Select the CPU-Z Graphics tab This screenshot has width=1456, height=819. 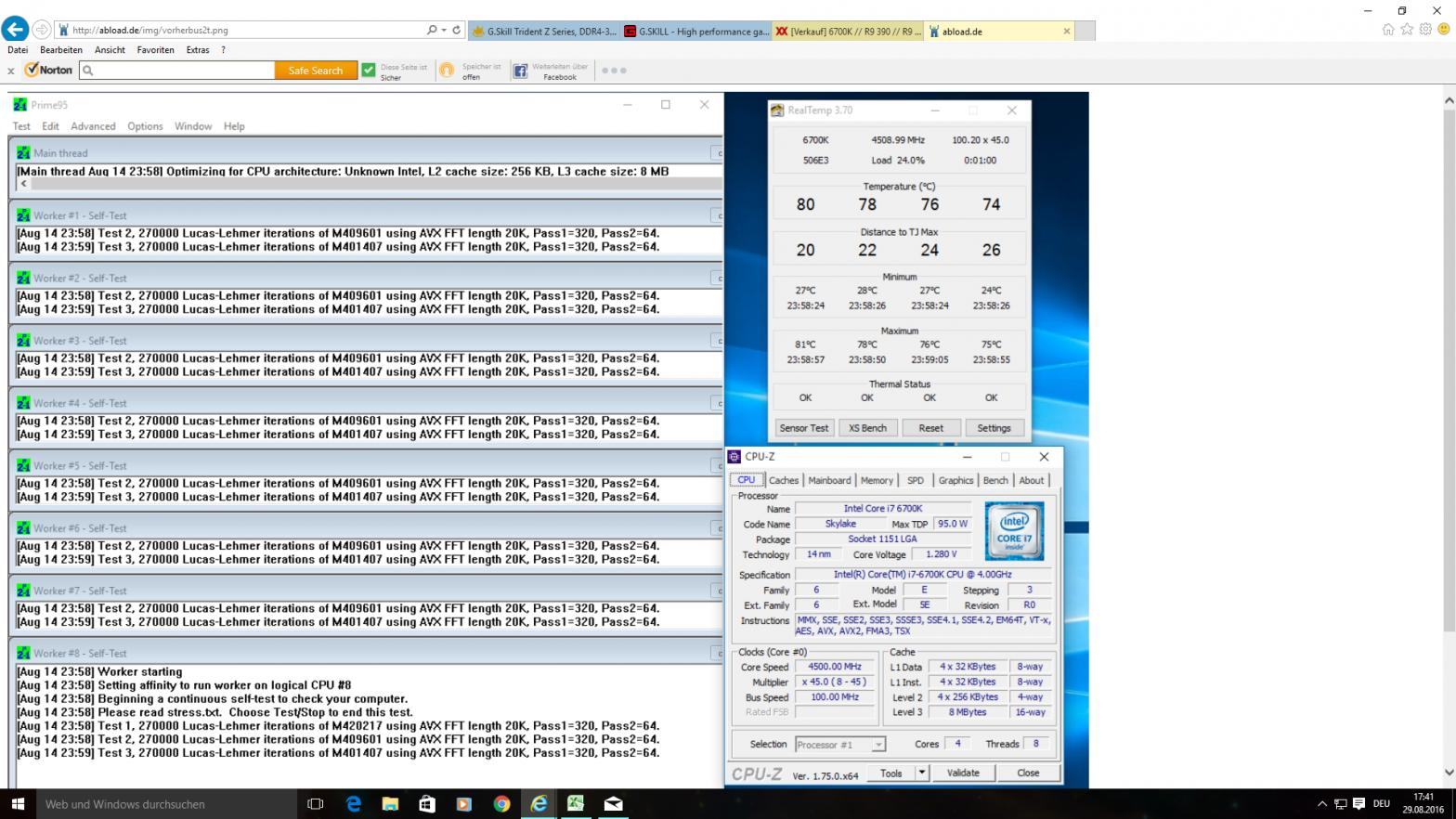(x=955, y=480)
